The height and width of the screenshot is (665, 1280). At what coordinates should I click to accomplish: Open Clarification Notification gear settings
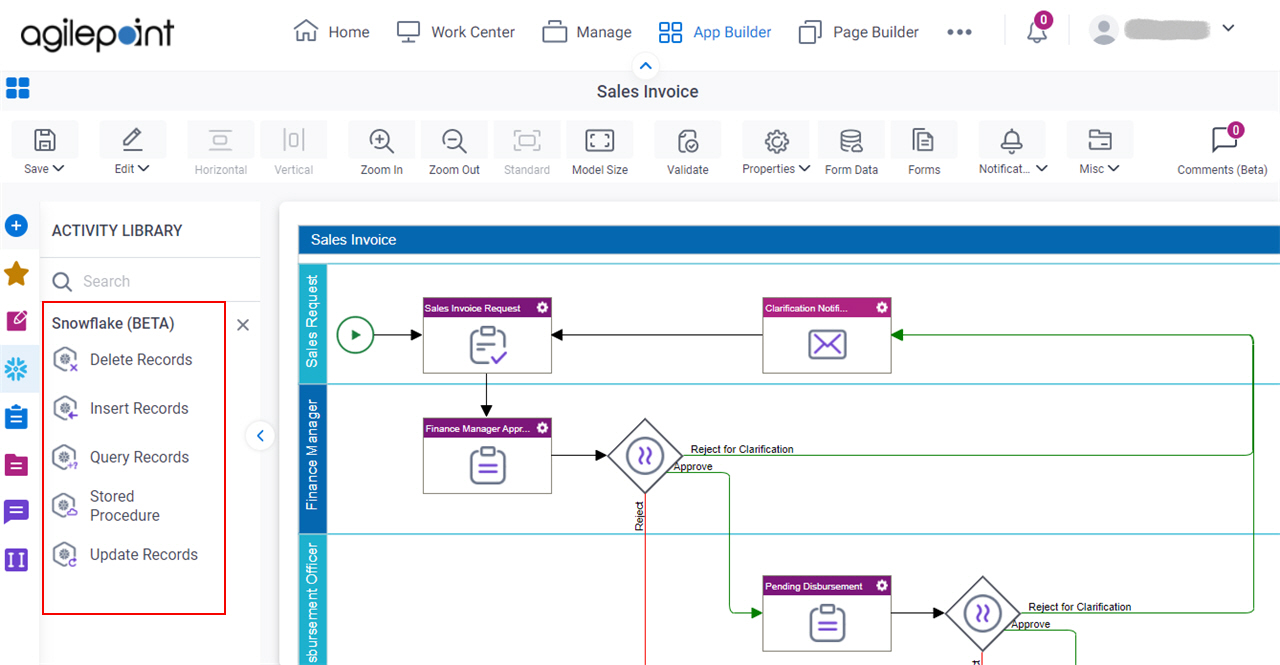[882, 308]
